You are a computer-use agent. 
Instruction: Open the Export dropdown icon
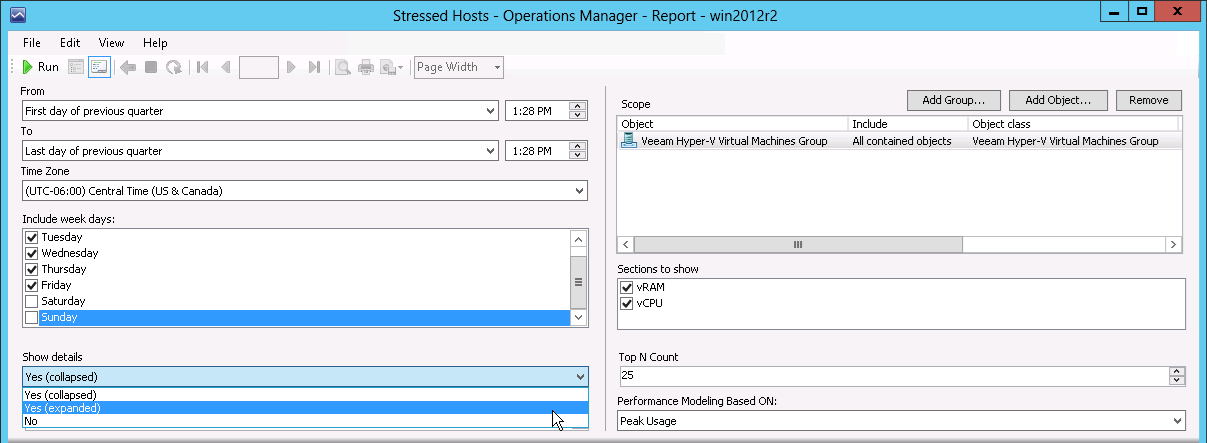click(x=392, y=67)
